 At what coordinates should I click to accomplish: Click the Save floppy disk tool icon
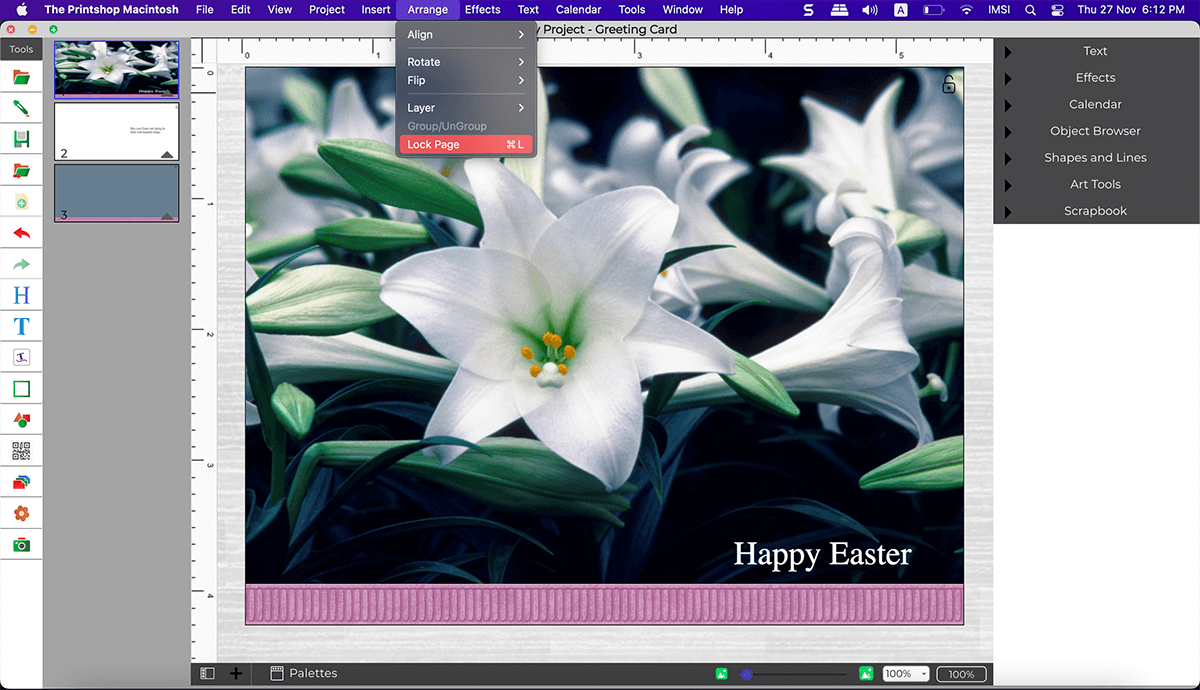tap(21, 139)
